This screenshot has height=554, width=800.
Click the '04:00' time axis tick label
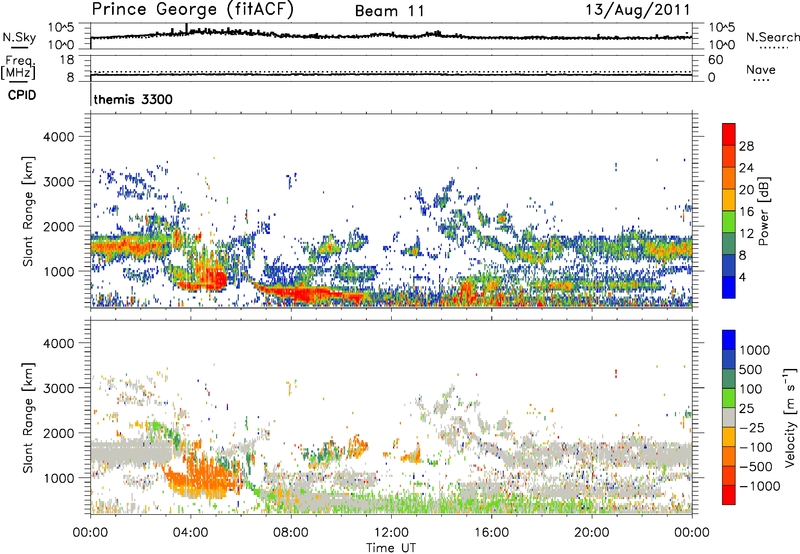tap(191, 533)
